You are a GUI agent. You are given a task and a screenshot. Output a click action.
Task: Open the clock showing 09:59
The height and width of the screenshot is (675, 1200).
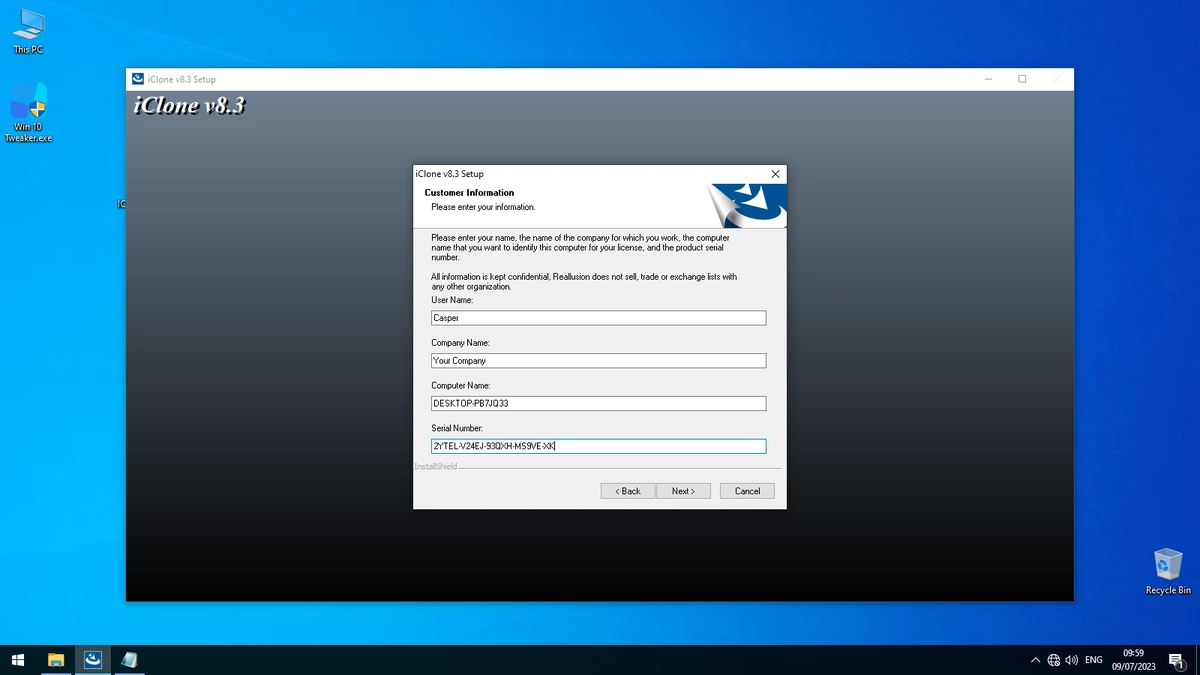(x=1133, y=660)
